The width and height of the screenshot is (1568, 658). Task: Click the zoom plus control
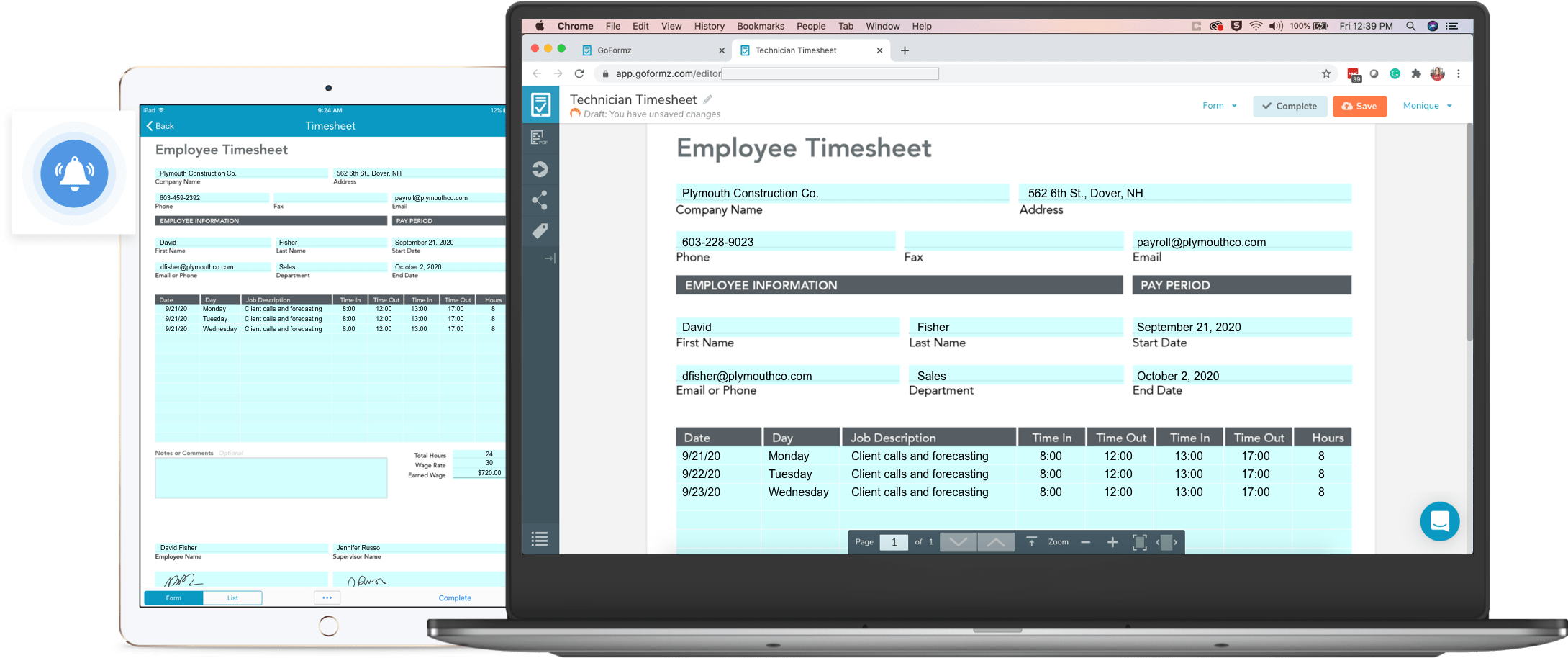coord(1112,541)
